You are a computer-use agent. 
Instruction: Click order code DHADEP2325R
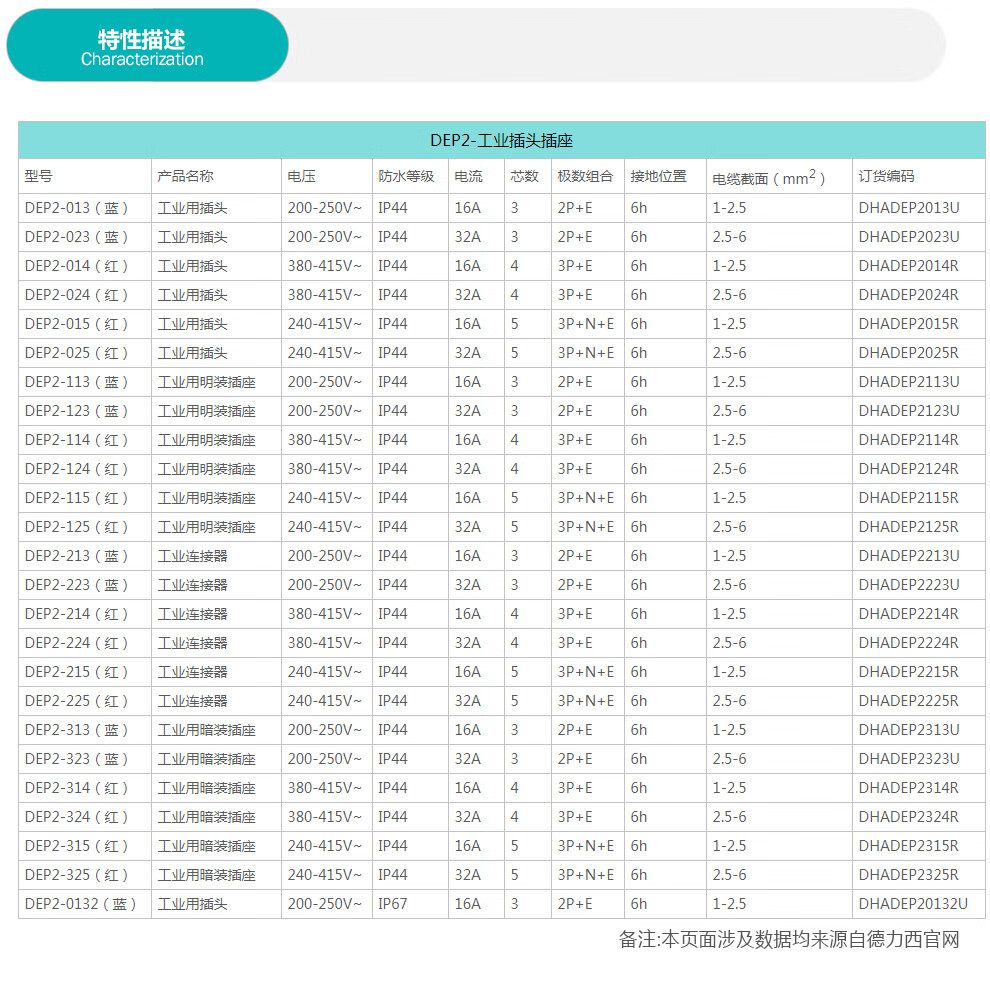point(909,876)
